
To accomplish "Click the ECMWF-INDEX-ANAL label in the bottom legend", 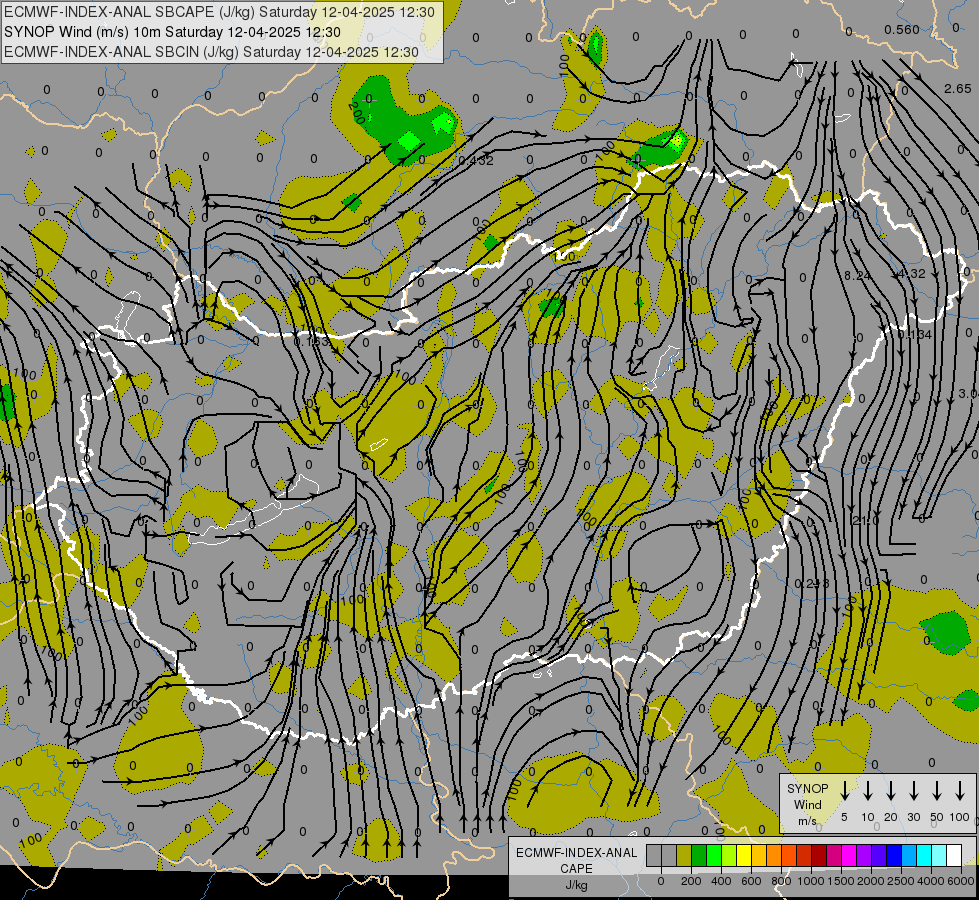I will coord(576,853).
